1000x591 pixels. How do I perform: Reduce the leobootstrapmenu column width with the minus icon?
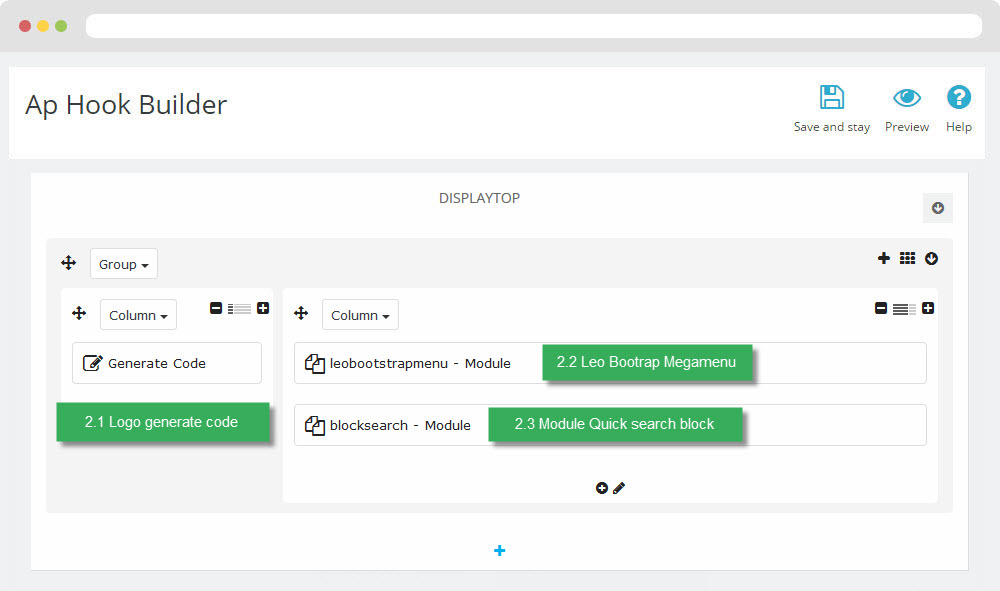pyautogui.click(x=881, y=309)
